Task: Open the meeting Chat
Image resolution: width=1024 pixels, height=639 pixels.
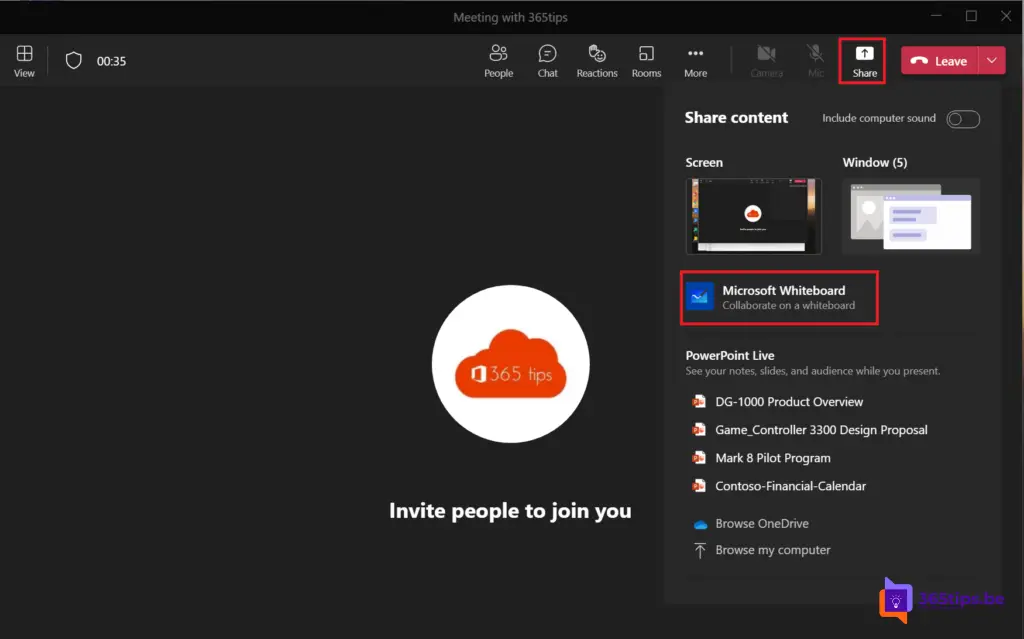Action: (x=547, y=60)
